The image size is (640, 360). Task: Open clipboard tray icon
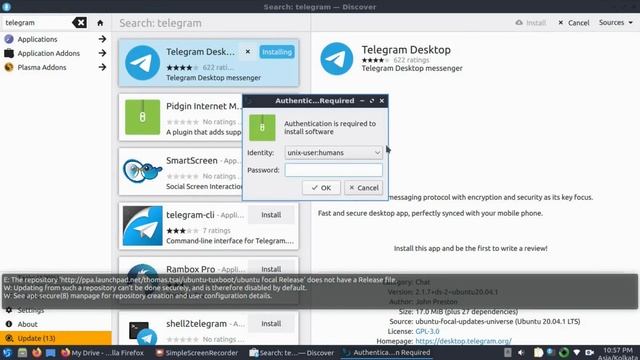click(538, 353)
